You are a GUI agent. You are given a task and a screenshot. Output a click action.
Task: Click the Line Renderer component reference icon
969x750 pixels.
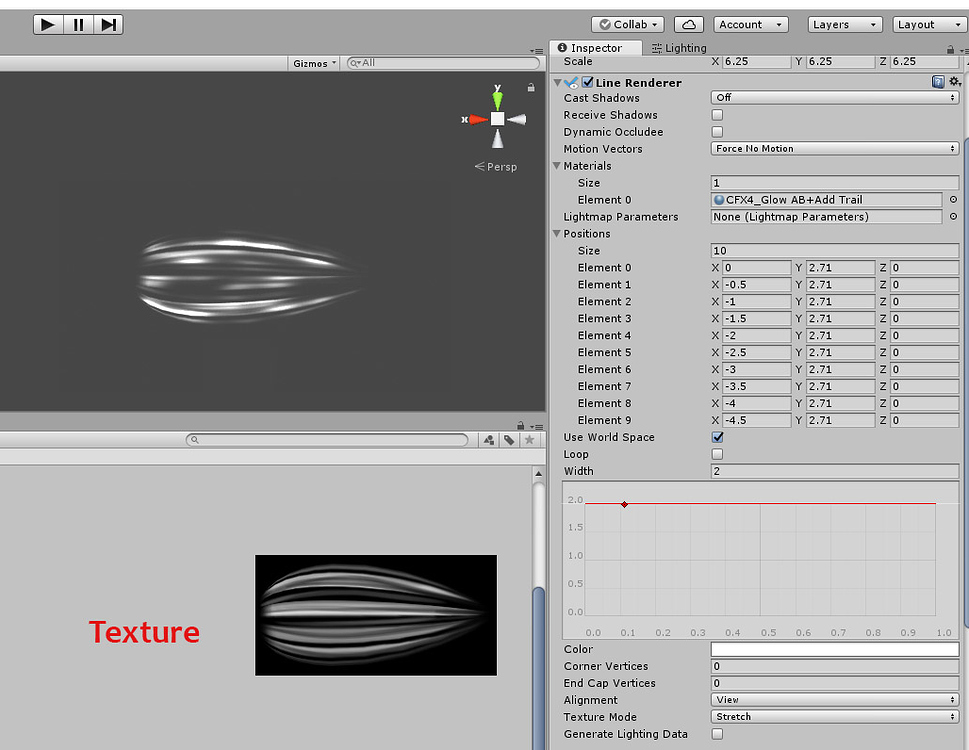(937, 81)
